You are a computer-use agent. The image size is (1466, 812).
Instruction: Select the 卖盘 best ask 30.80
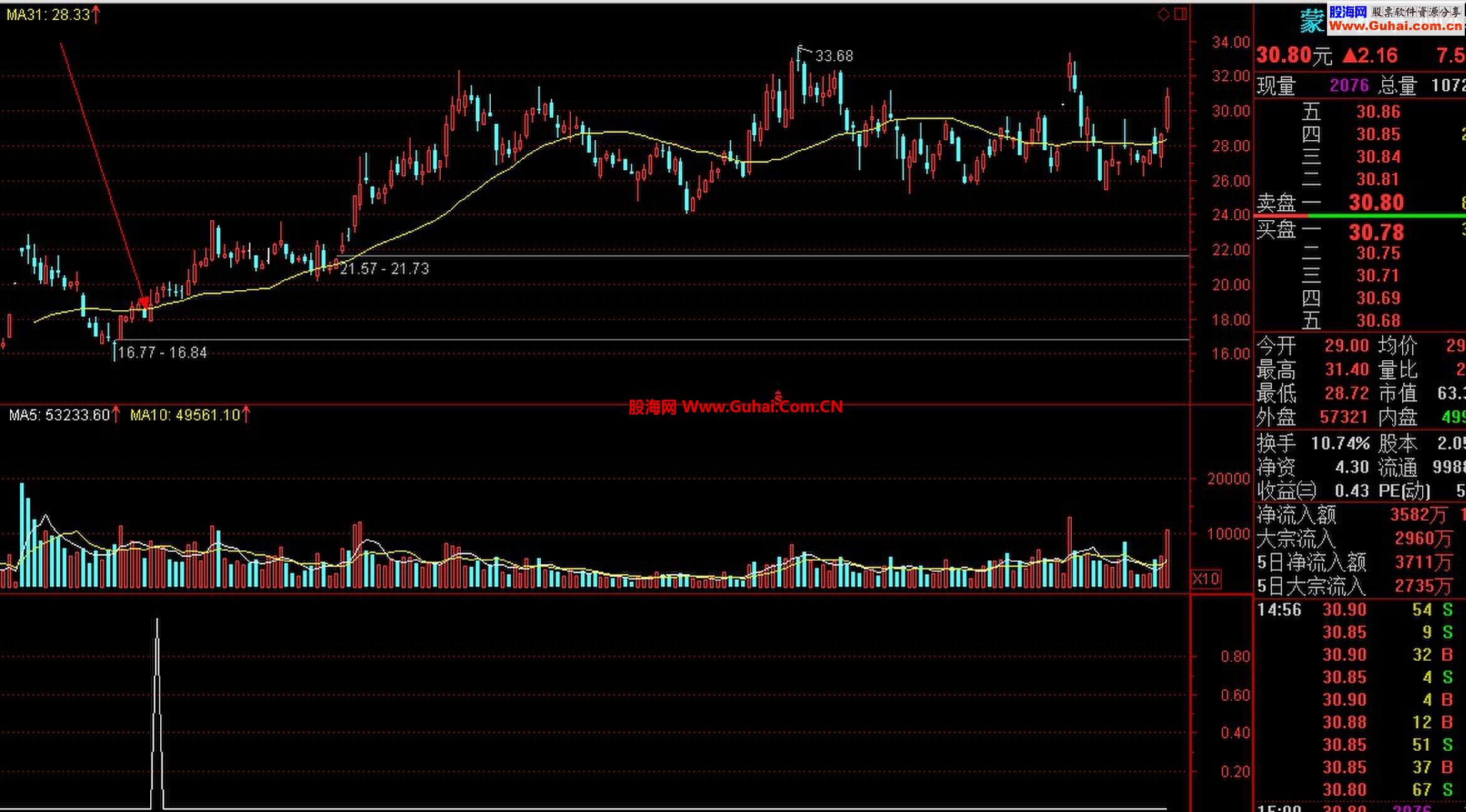1376,203
